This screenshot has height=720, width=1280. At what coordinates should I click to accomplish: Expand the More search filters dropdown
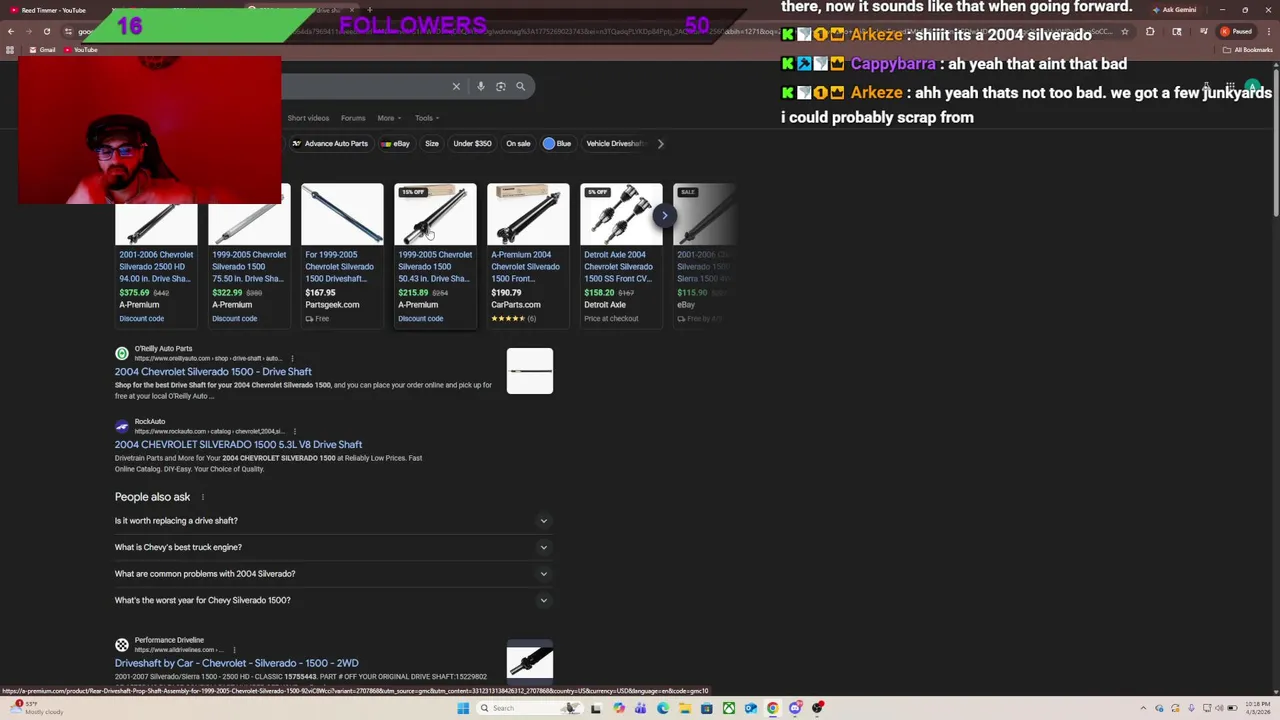click(x=389, y=118)
